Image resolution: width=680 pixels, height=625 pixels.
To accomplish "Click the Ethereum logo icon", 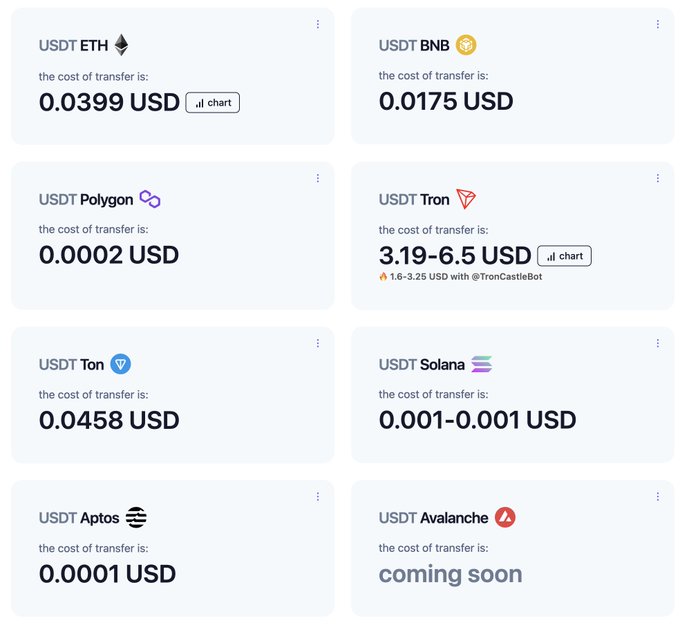I will (x=121, y=45).
